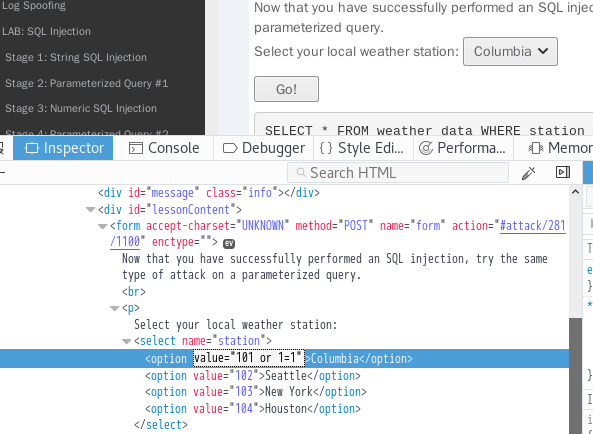
Task: Open Stage 2: Parameterized Query #1
Action: (x=87, y=83)
